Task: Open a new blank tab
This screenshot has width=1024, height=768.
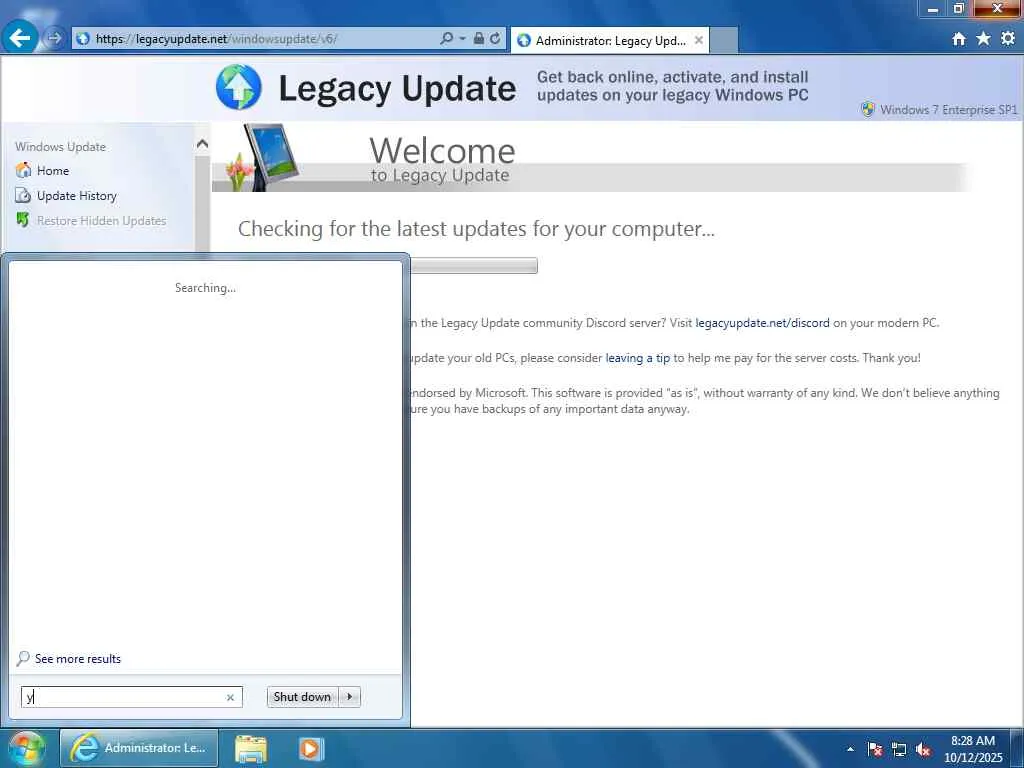Action: 724,40
